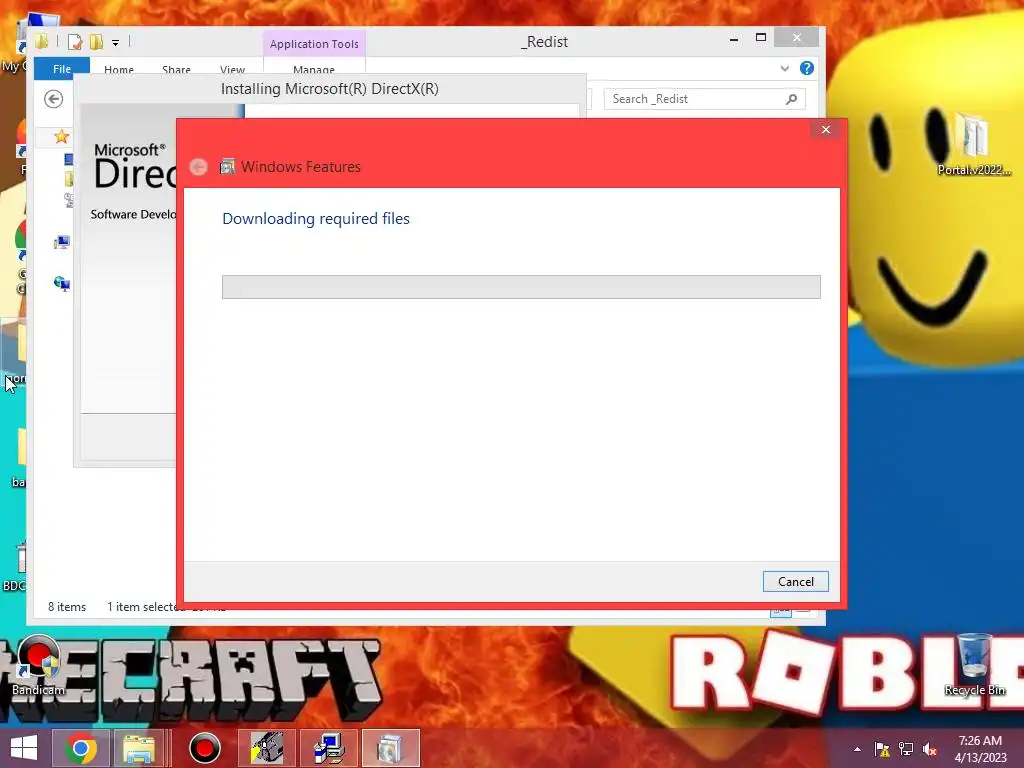The image size is (1024, 768).
Task: Maximize the _Redist Explorer window
Action: (x=761, y=38)
